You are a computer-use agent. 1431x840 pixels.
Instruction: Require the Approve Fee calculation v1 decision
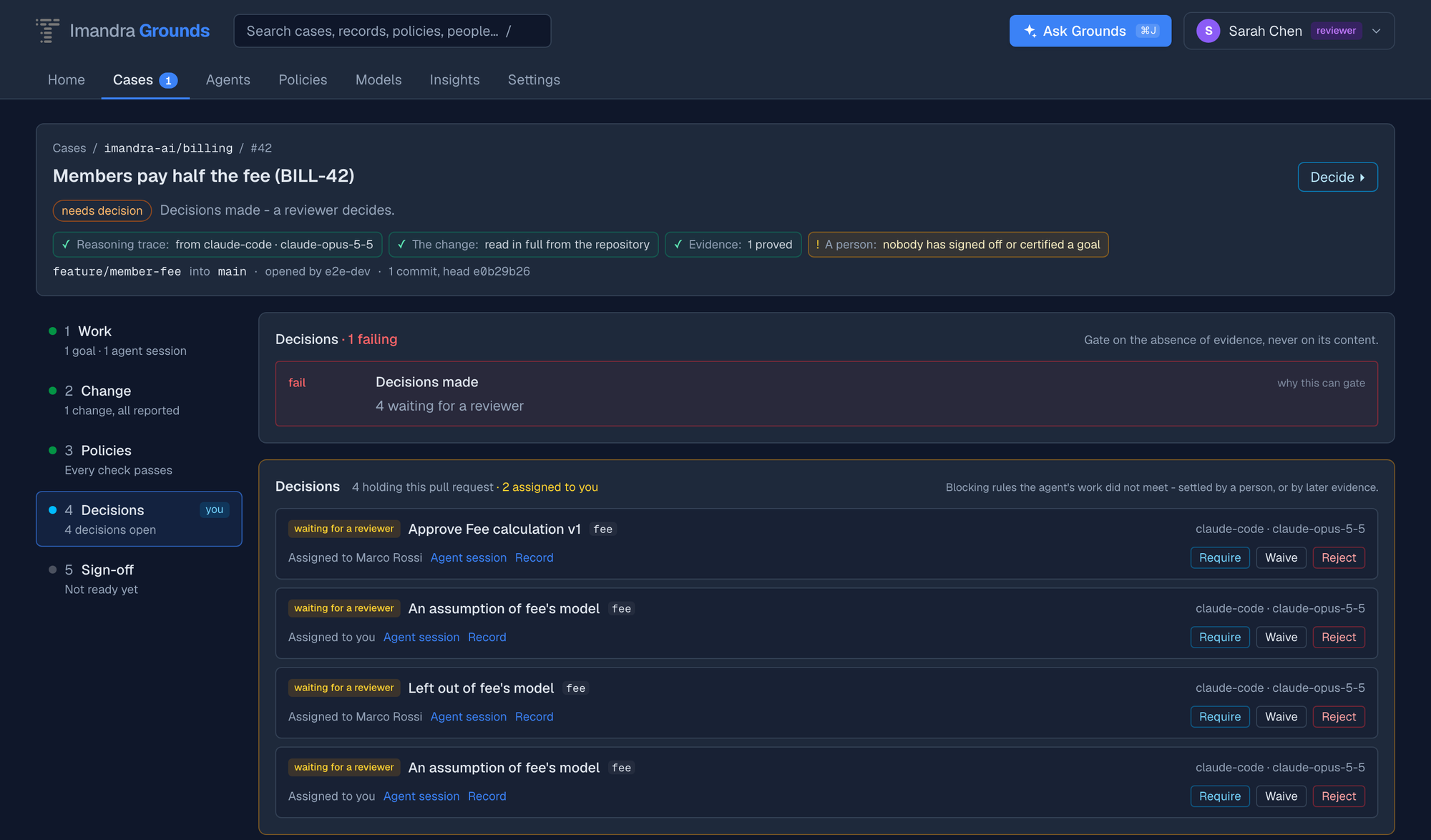[x=1220, y=557]
